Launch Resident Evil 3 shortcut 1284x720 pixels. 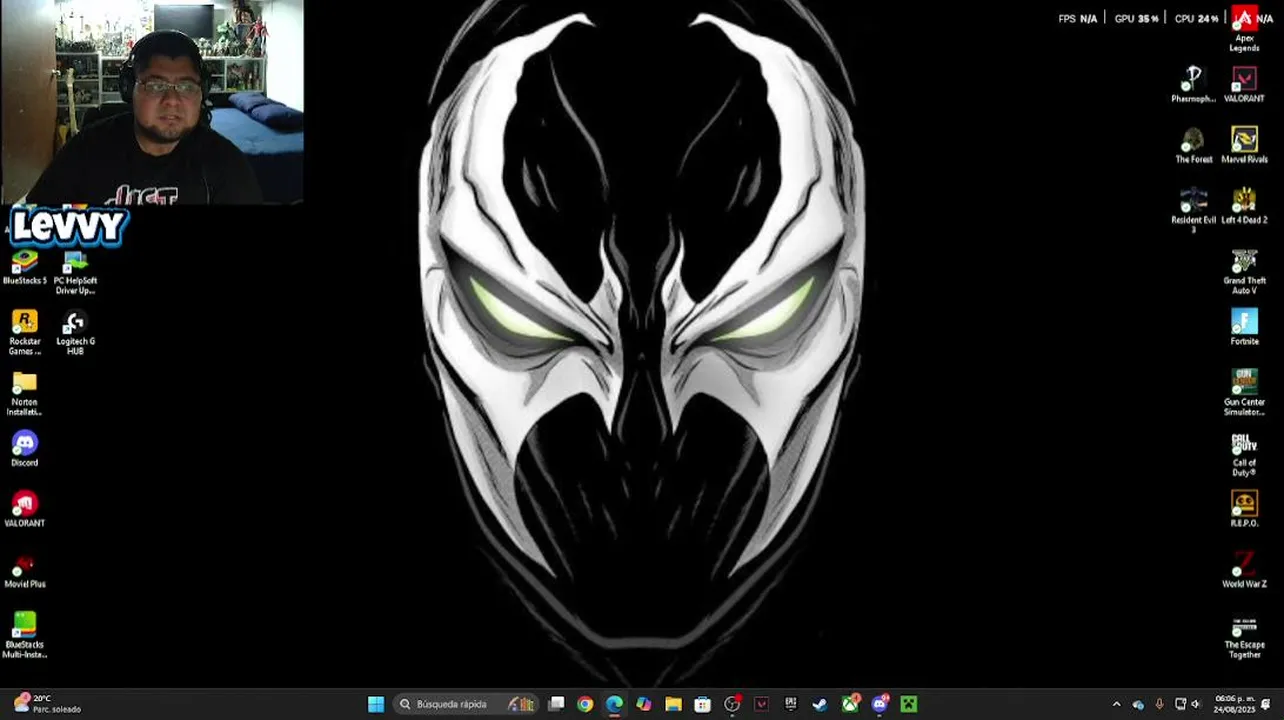click(1193, 210)
